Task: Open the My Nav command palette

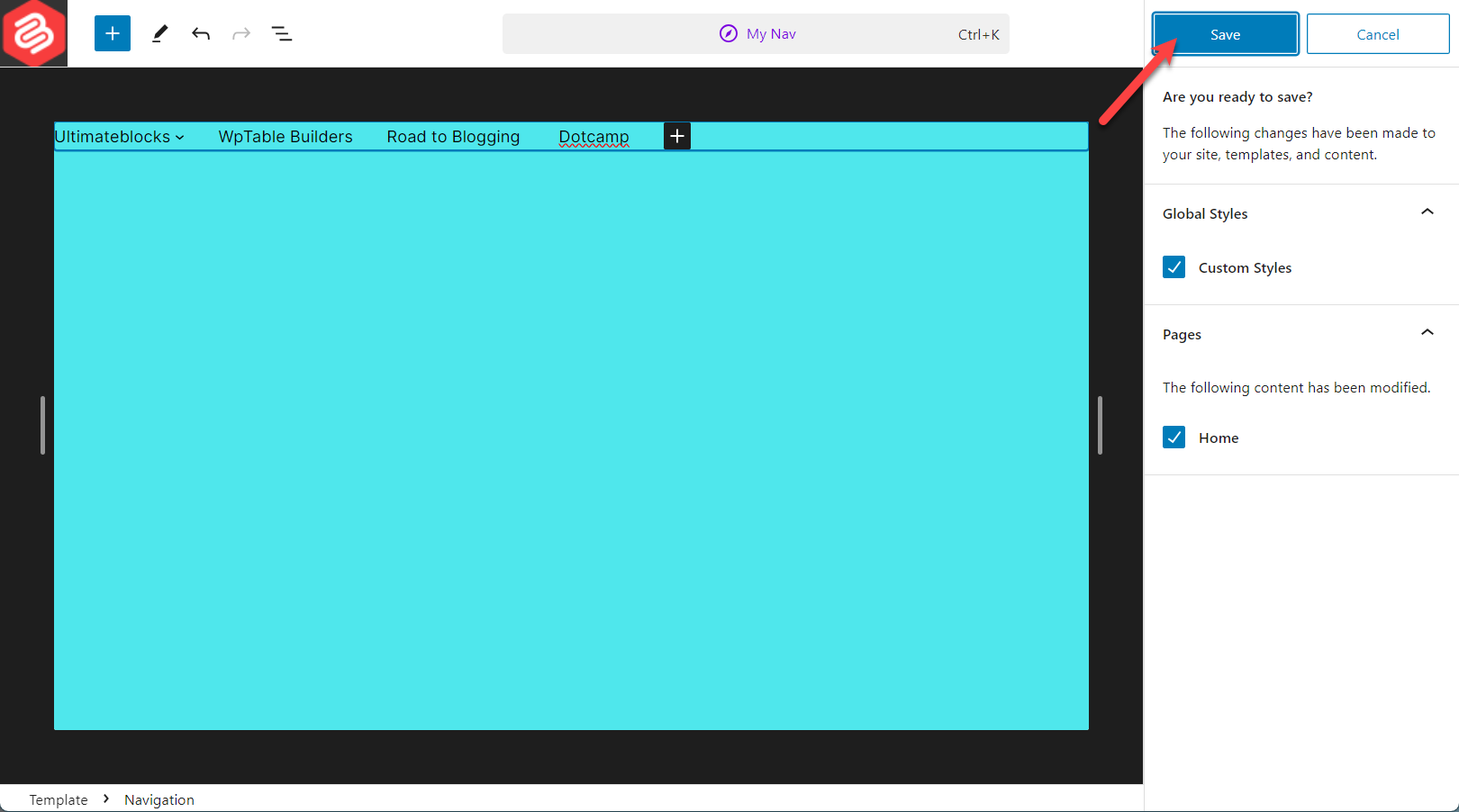Action: click(x=770, y=33)
